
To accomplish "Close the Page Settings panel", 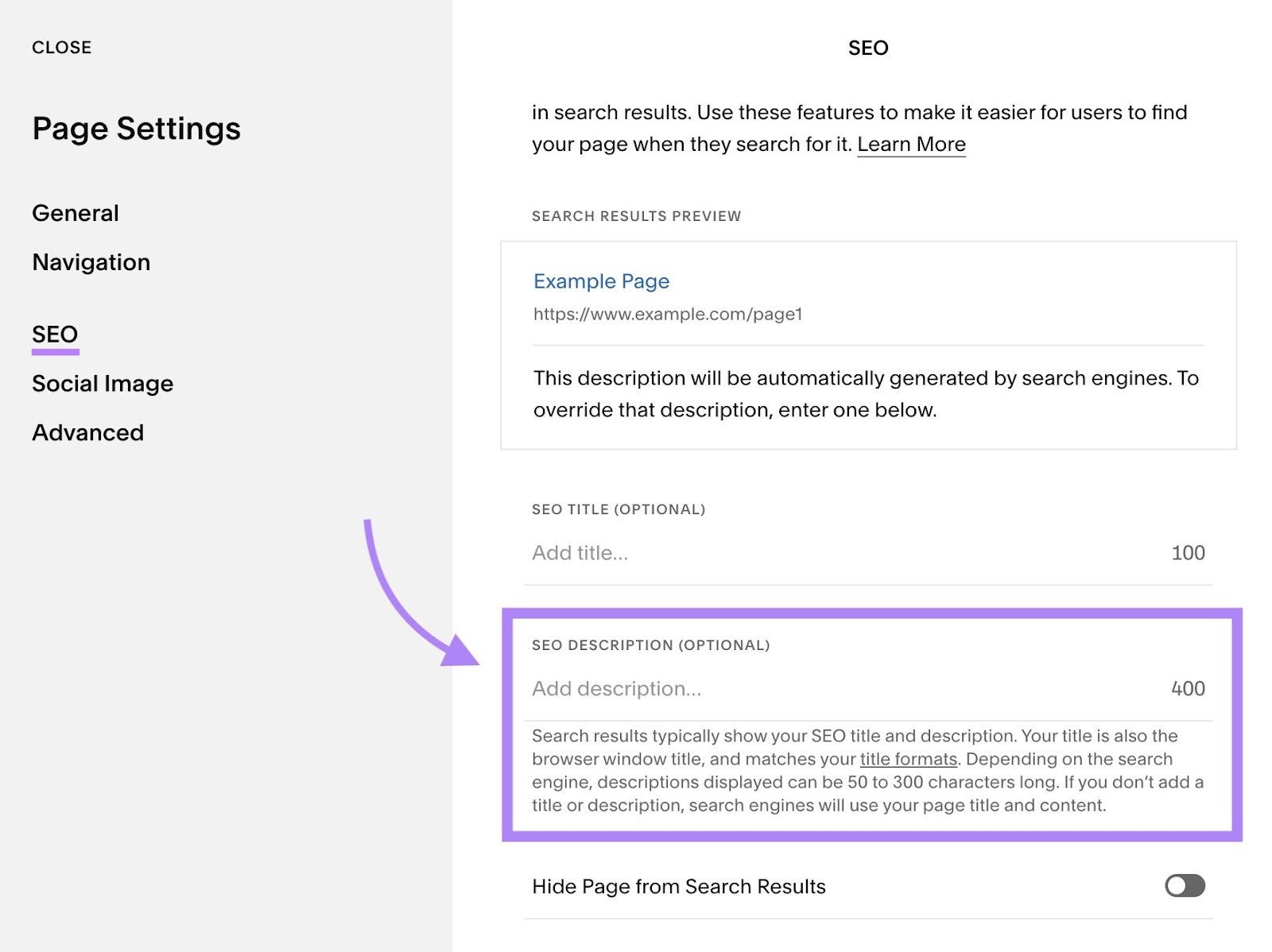I will (62, 47).
